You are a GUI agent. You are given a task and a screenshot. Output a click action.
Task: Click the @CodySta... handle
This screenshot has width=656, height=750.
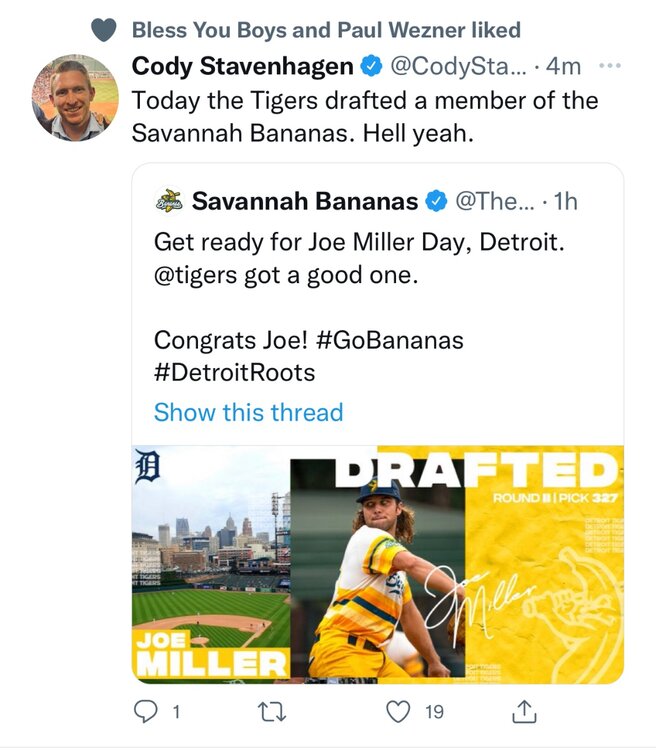point(458,66)
